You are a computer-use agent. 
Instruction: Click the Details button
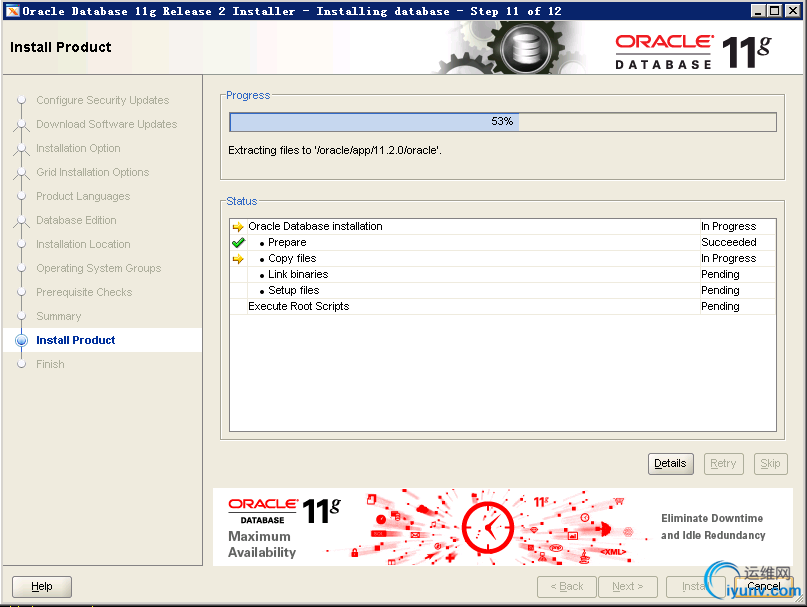(670, 463)
